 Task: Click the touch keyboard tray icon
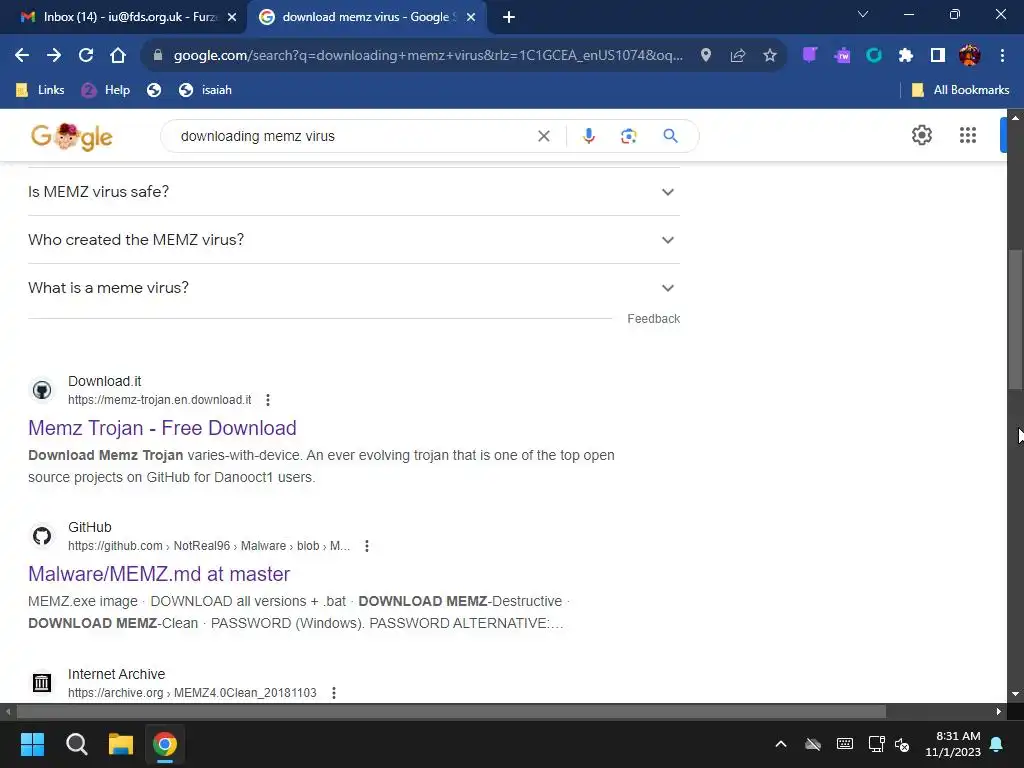844,744
